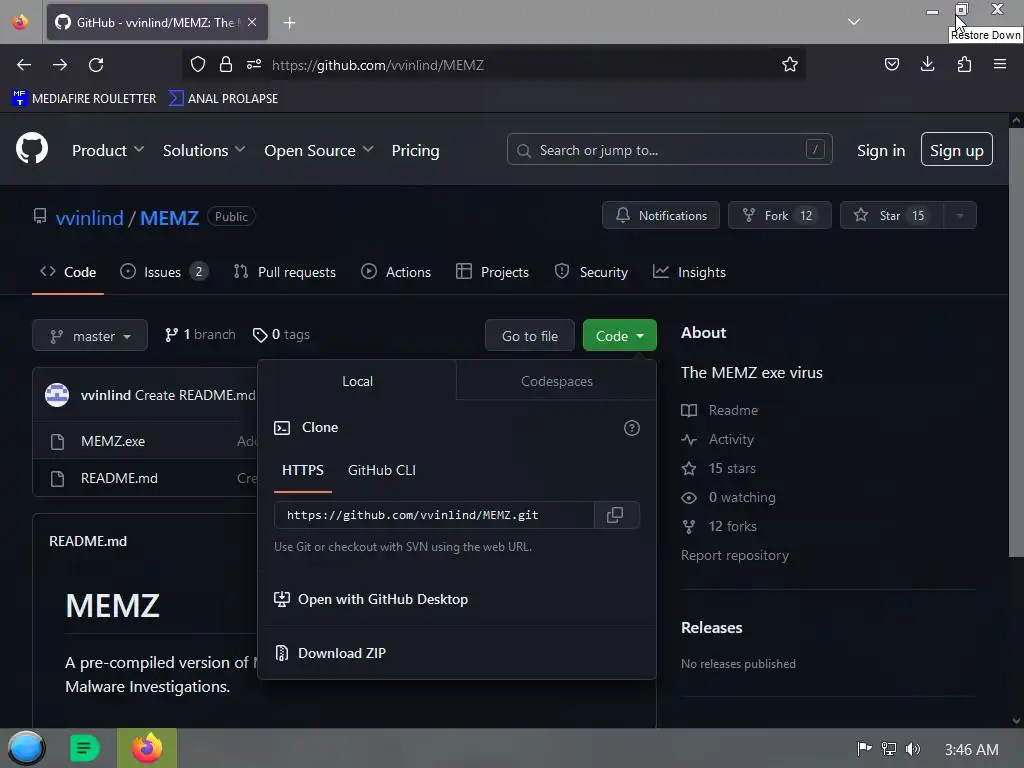1024x768 pixels.
Task: Click the shield tracking protection icon
Action: [x=198, y=64]
